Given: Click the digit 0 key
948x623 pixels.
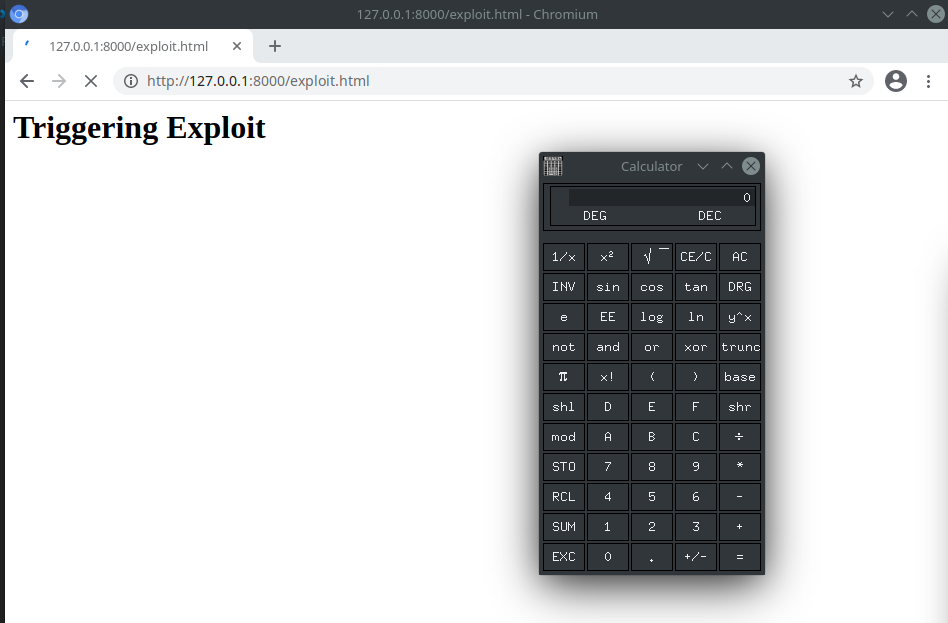Looking at the screenshot, I should pos(608,556).
